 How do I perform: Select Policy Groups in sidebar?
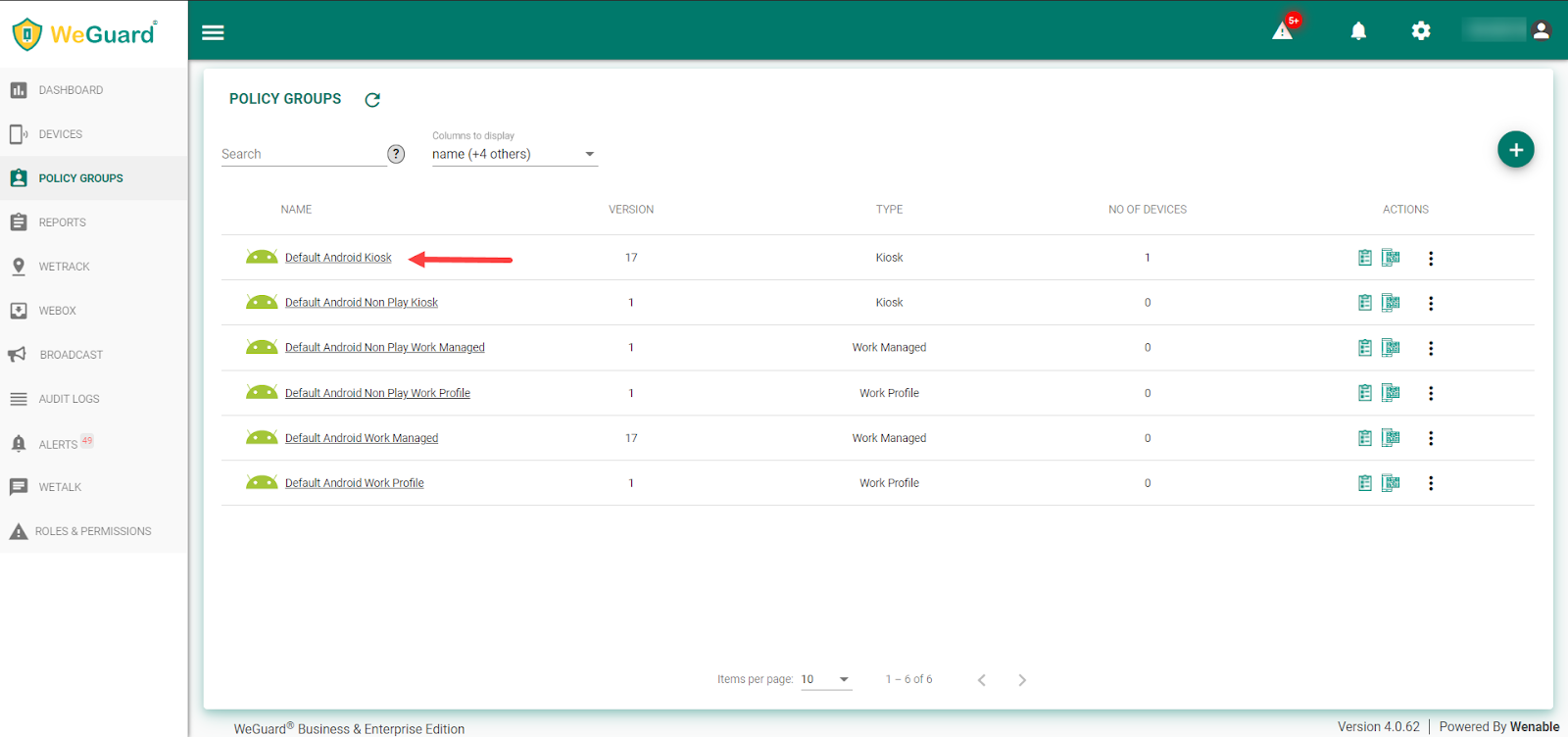[x=94, y=178]
